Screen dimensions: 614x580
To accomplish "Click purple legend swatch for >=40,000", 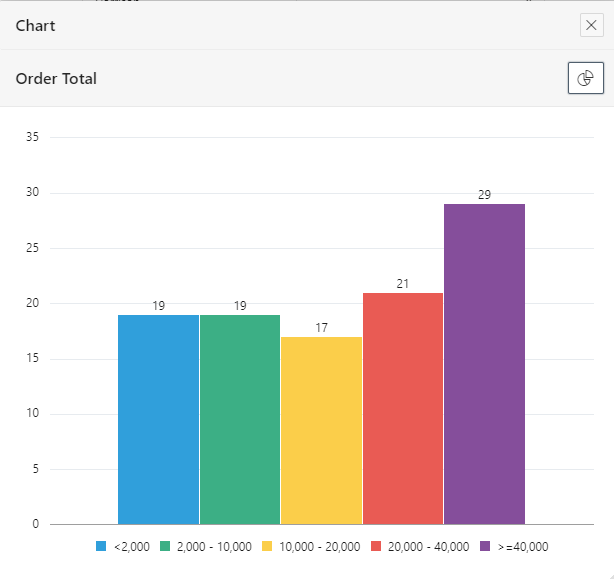I will 486,547.
